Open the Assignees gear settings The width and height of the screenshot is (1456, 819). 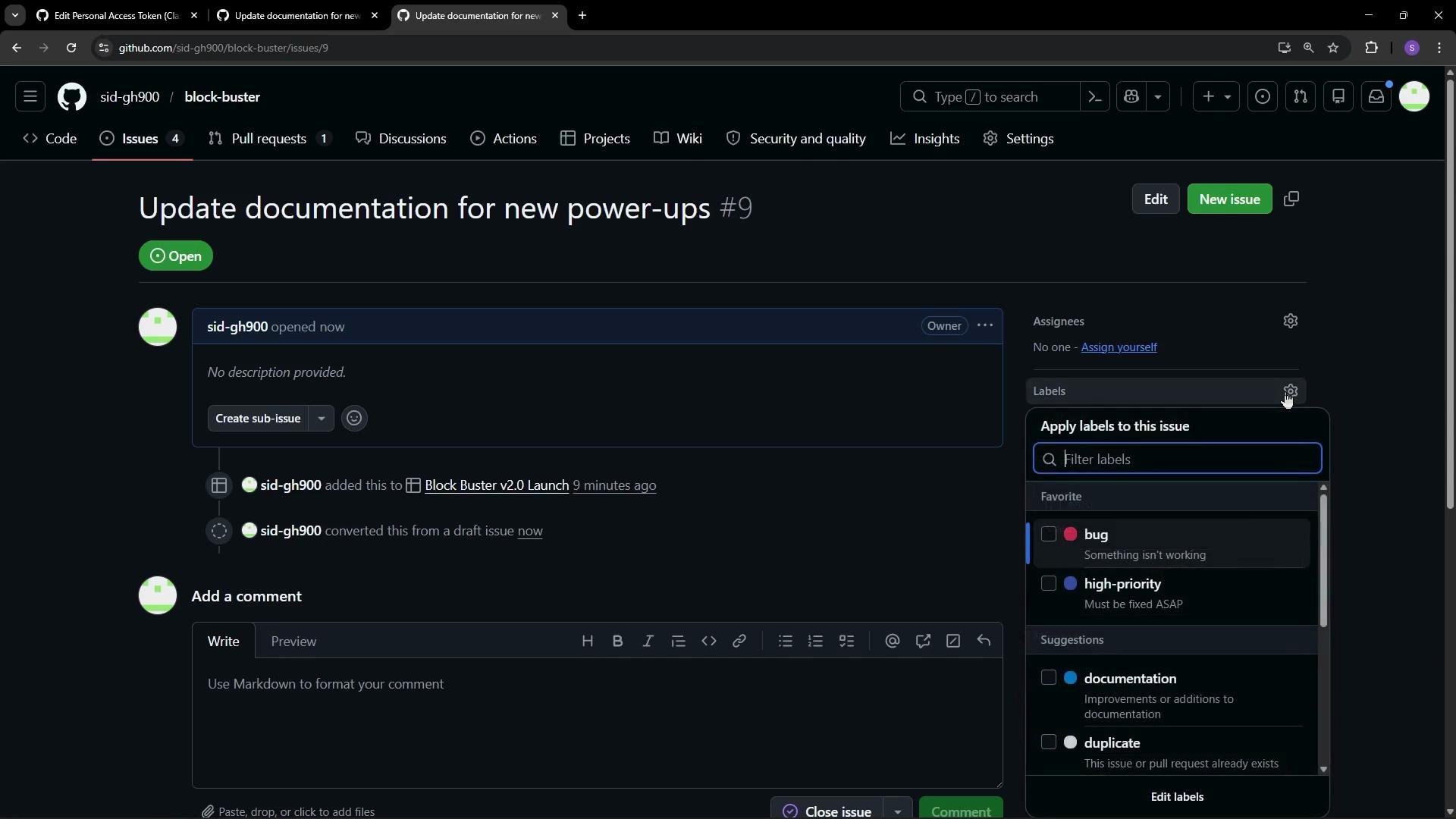pyautogui.click(x=1291, y=322)
